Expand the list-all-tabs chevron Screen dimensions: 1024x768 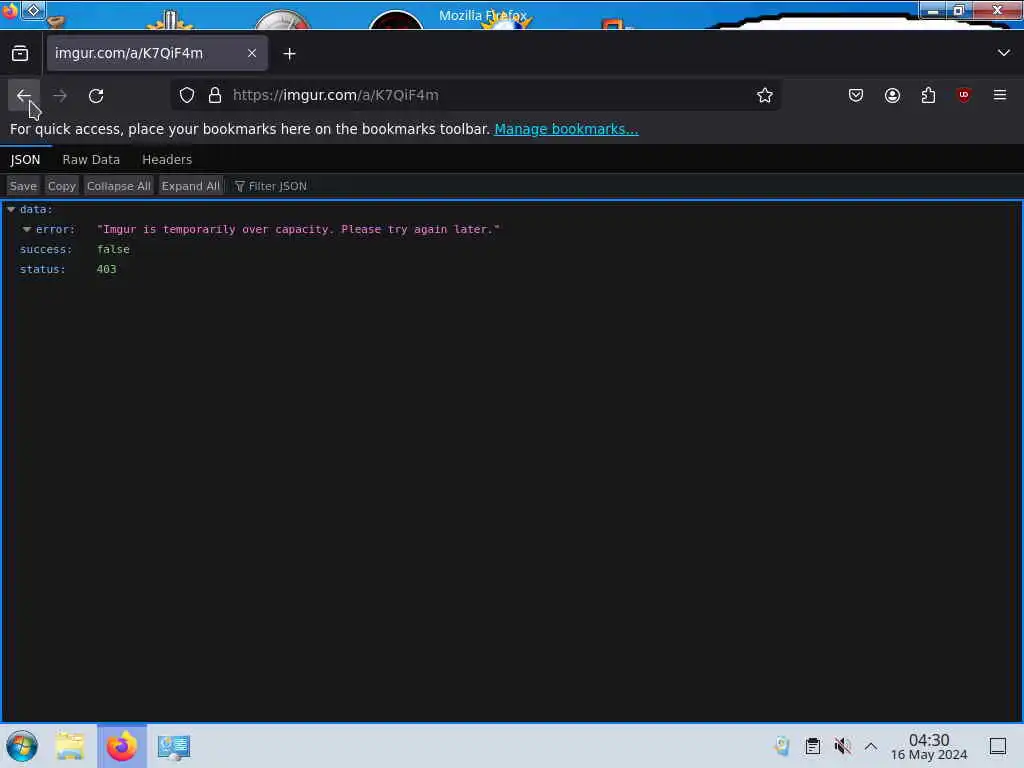click(x=1004, y=53)
